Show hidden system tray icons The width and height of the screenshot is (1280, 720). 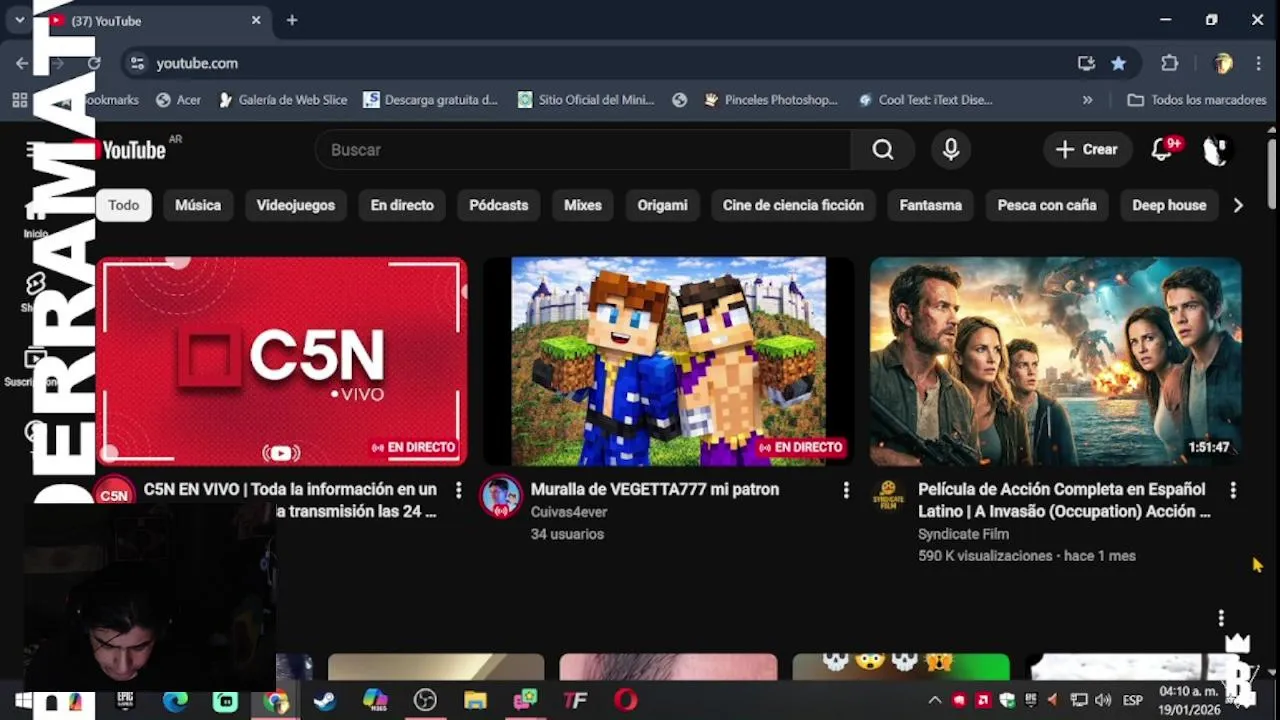934,700
